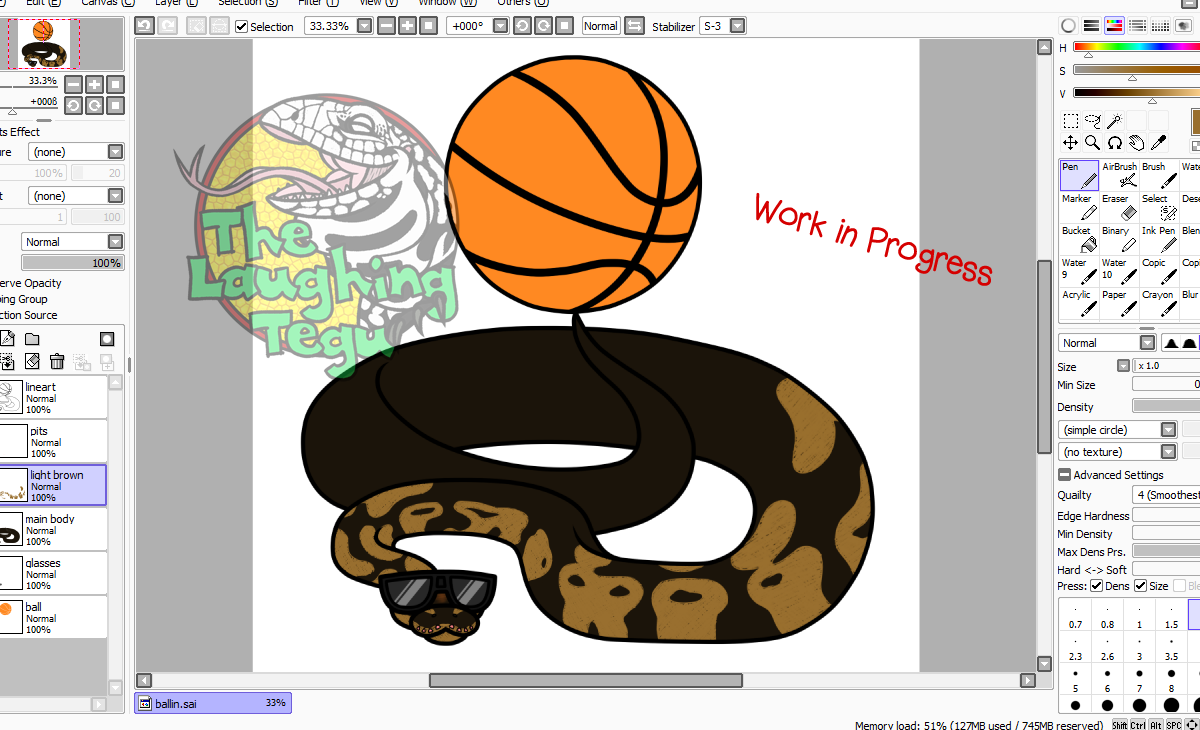Select the glasses layer
This screenshot has width=1200, height=730.
pos(53,573)
